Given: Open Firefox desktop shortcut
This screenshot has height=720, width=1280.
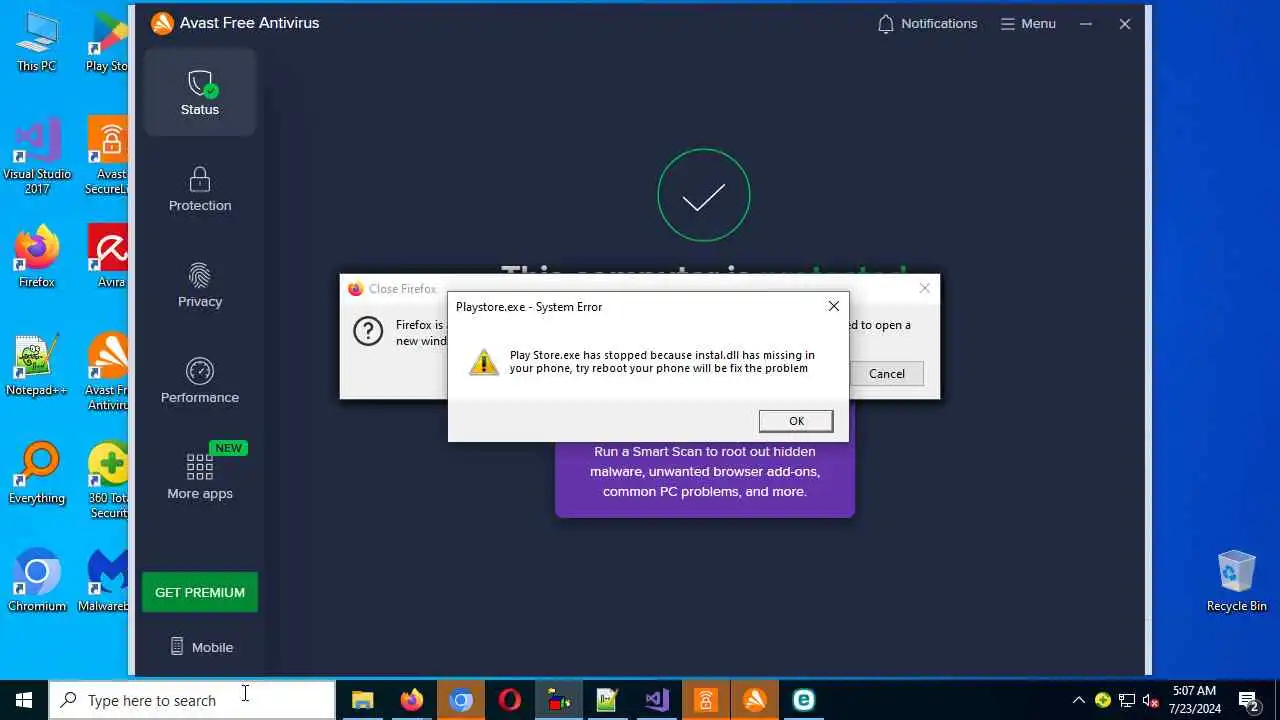Looking at the screenshot, I should tap(37, 257).
